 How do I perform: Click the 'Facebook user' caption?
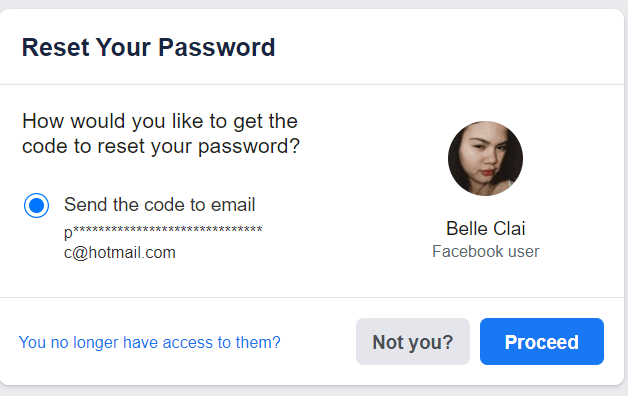(485, 251)
